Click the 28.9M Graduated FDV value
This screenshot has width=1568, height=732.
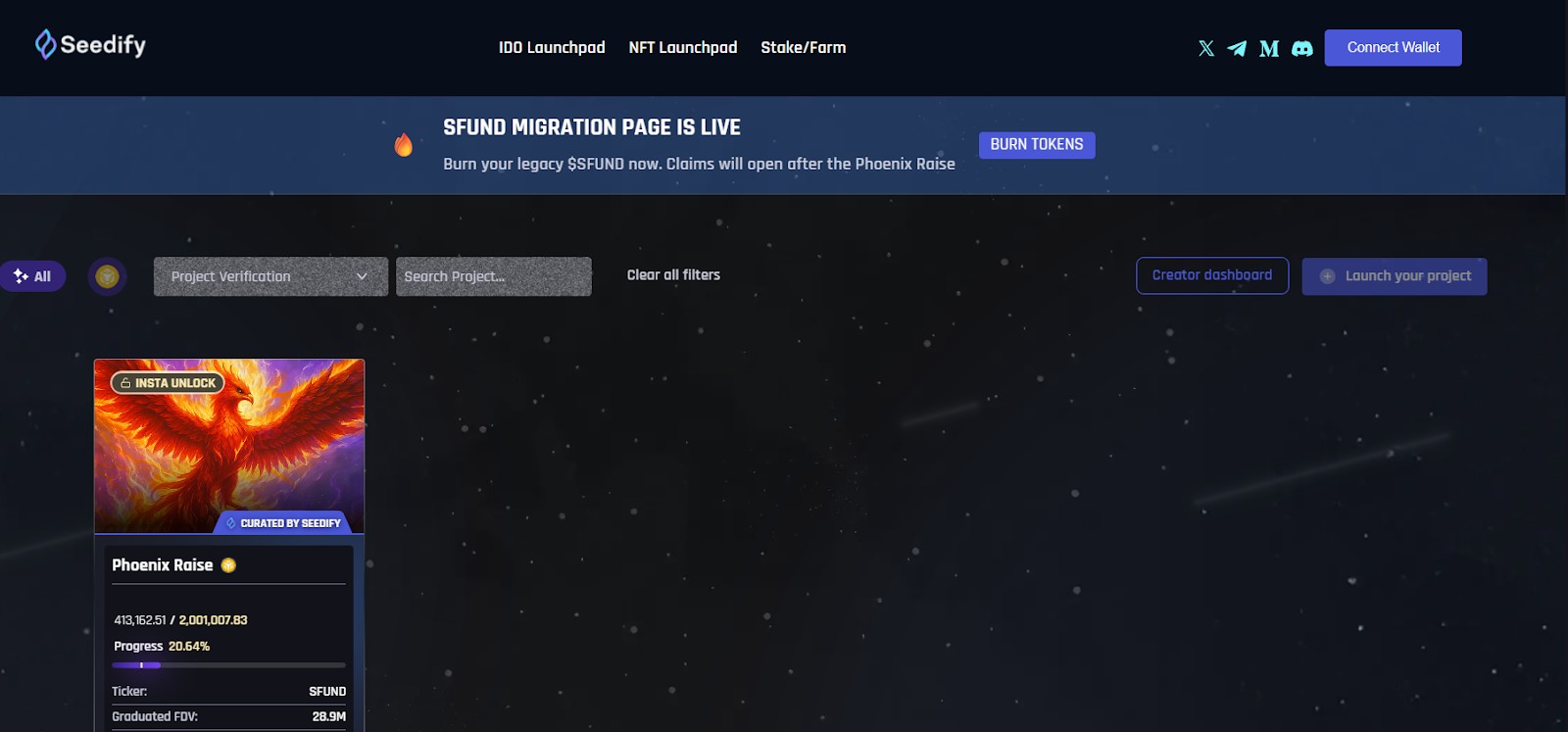coord(329,717)
